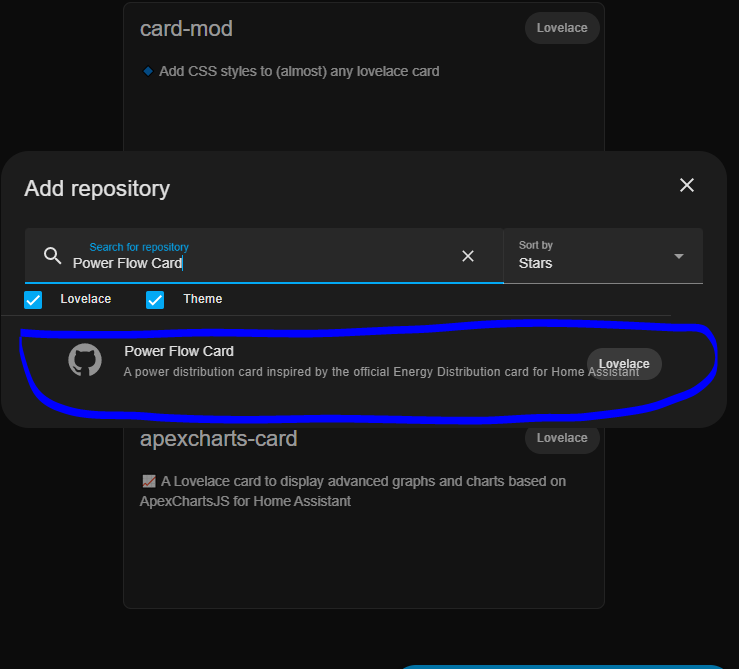
Task: Open the Sort by Stars dropdown
Action: (603, 256)
